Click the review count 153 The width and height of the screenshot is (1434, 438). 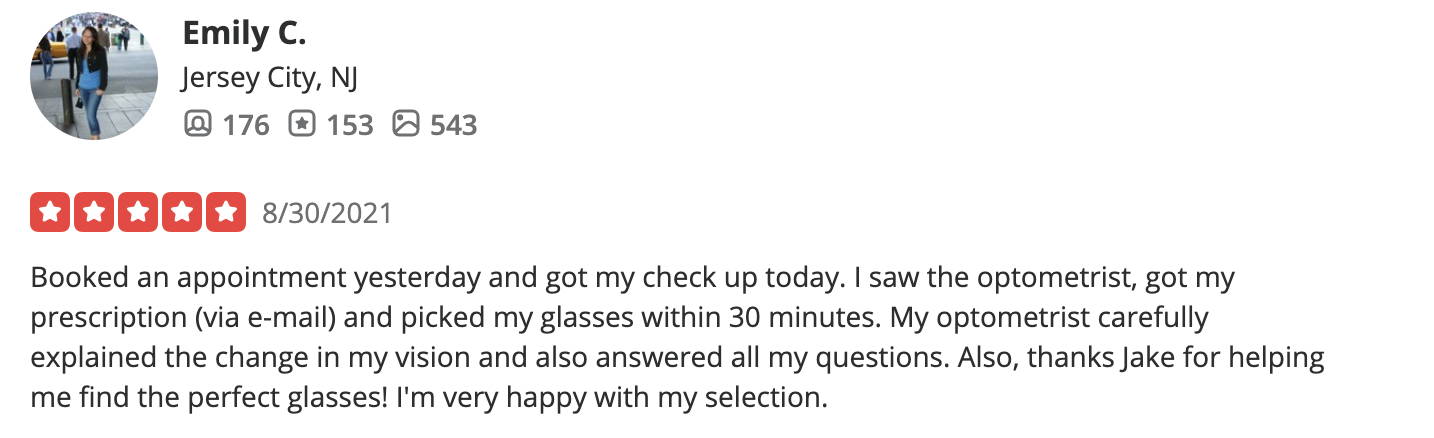(349, 125)
